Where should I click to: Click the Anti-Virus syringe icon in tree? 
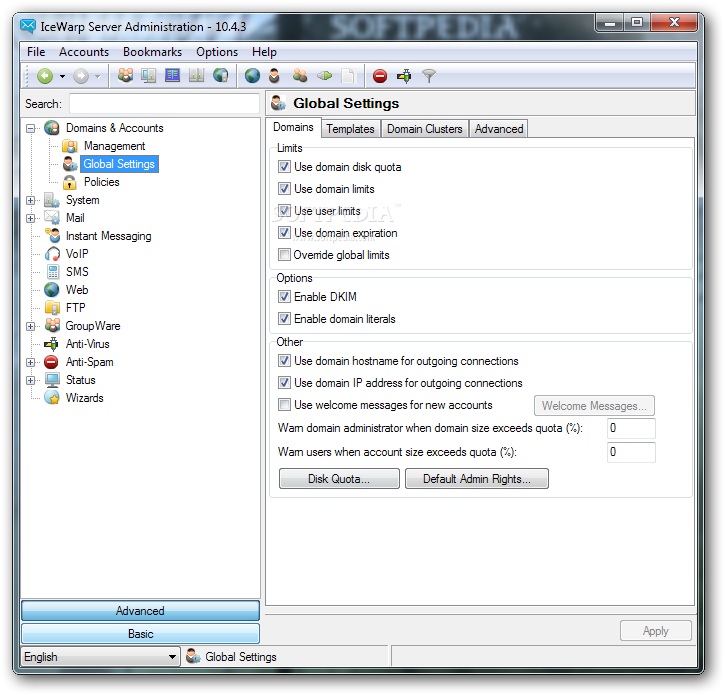52,344
